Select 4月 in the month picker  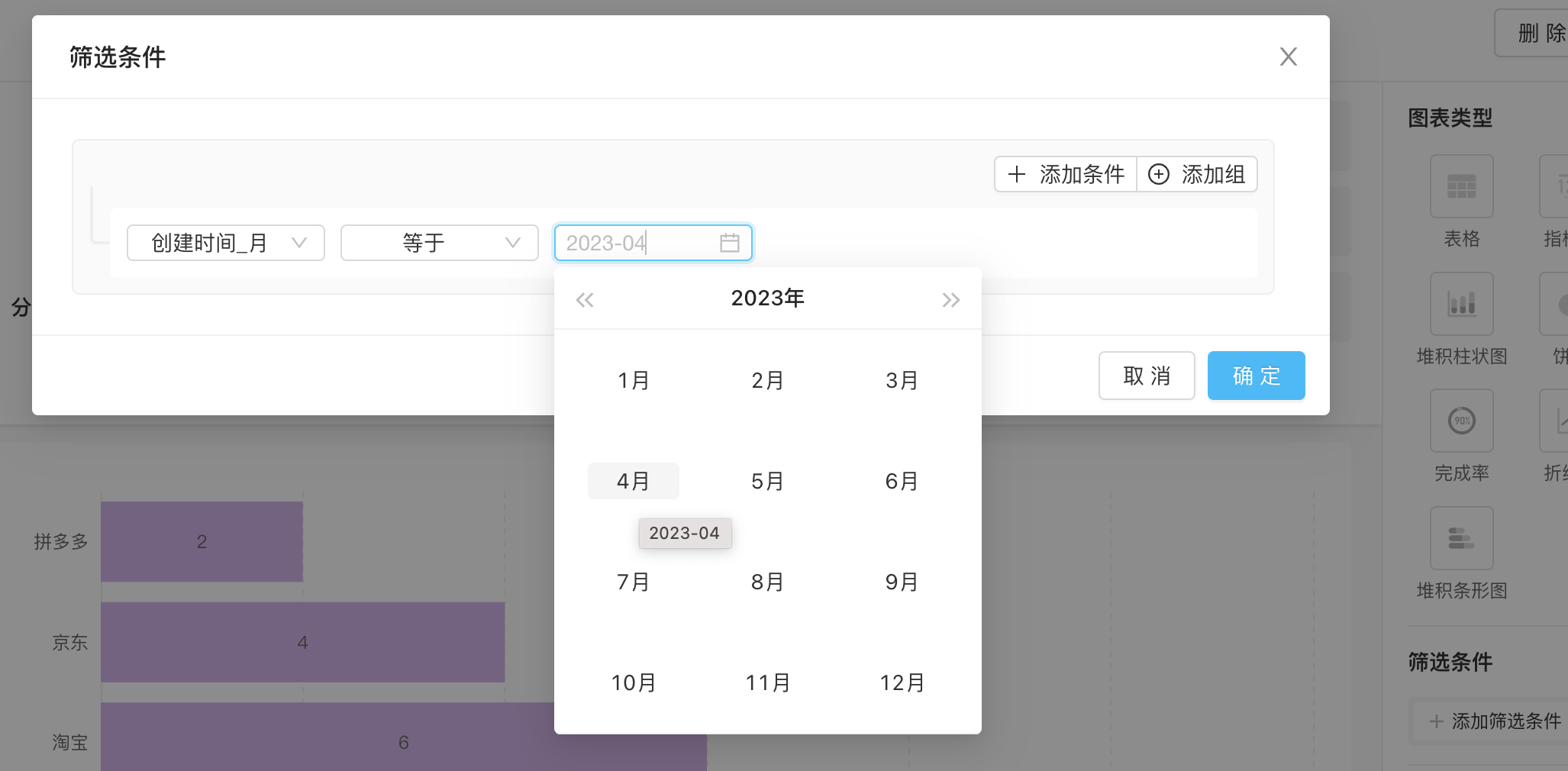click(x=634, y=481)
